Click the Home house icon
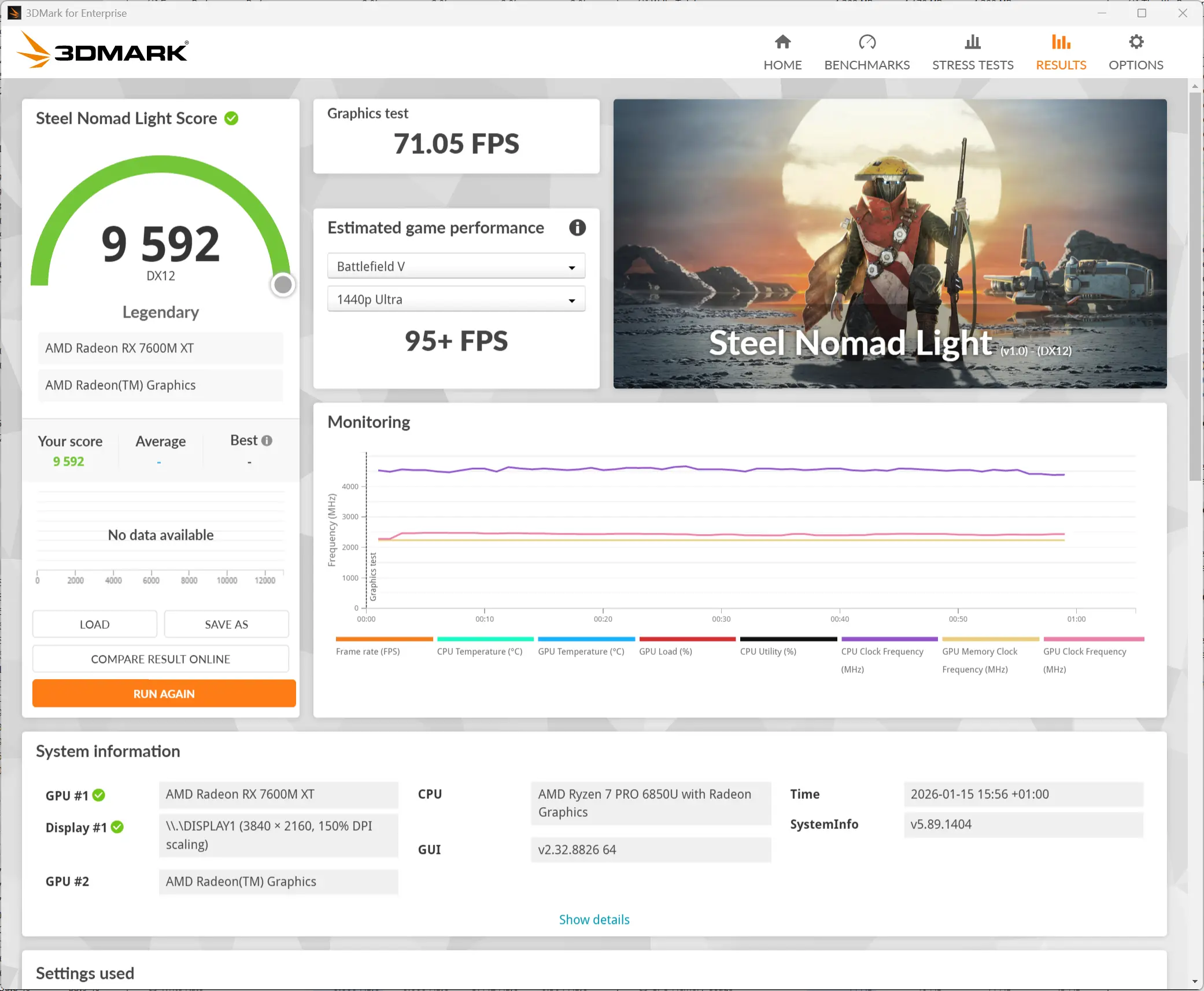This screenshot has height=991, width=1204. [x=782, y=42]
